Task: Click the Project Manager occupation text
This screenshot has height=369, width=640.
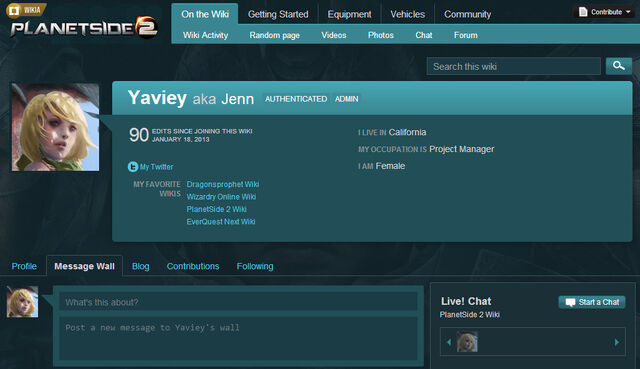Action: (x=462, y=149)
